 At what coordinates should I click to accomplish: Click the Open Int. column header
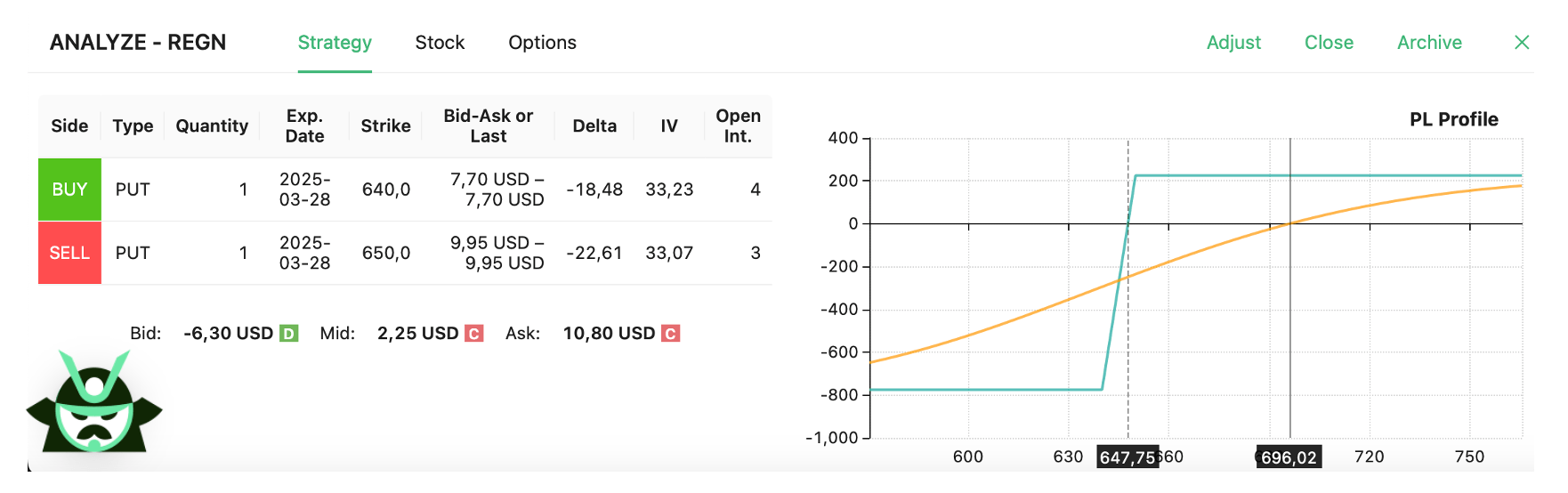738,126
